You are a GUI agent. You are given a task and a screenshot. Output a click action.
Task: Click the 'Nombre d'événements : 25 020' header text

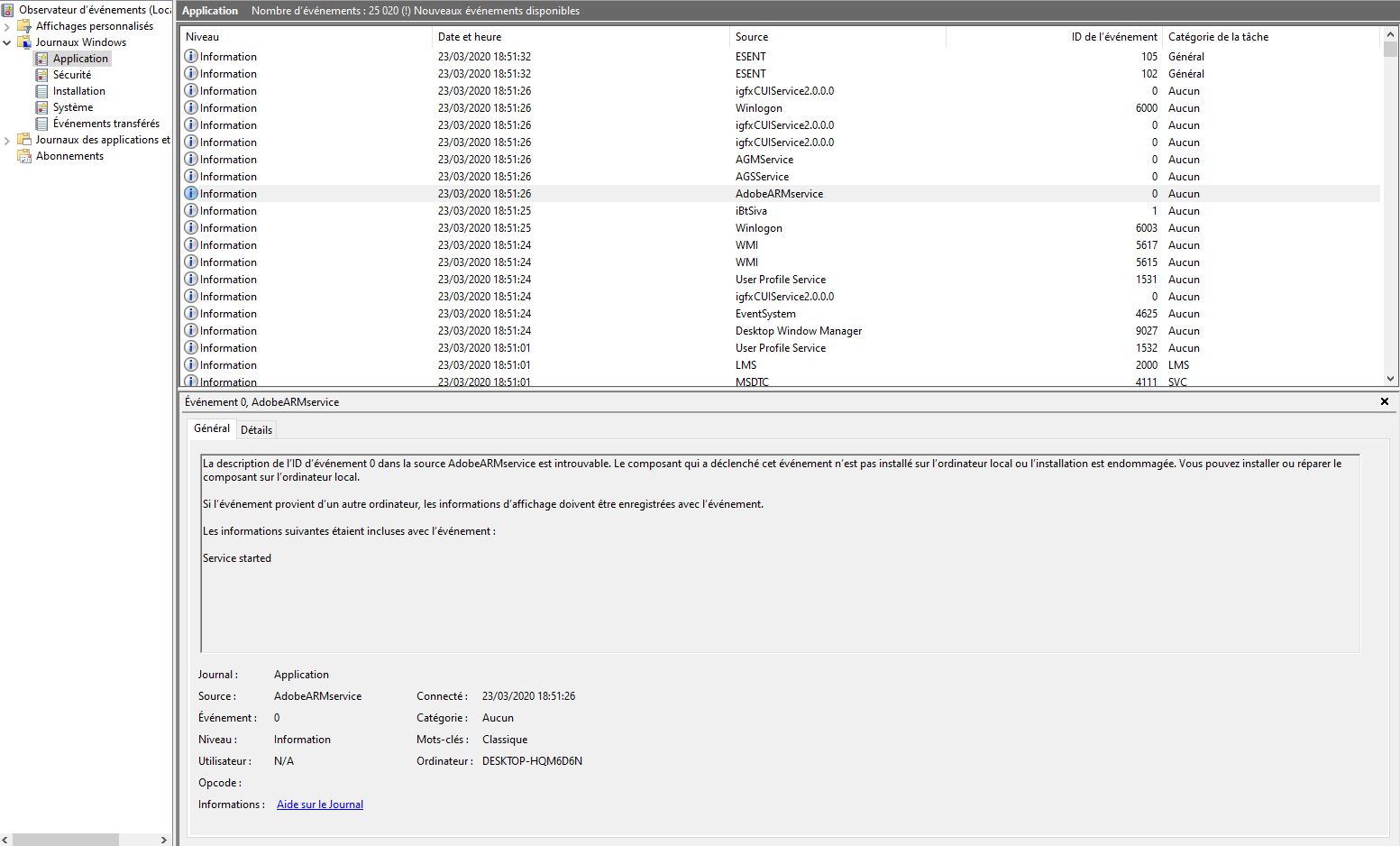[327, 11]
